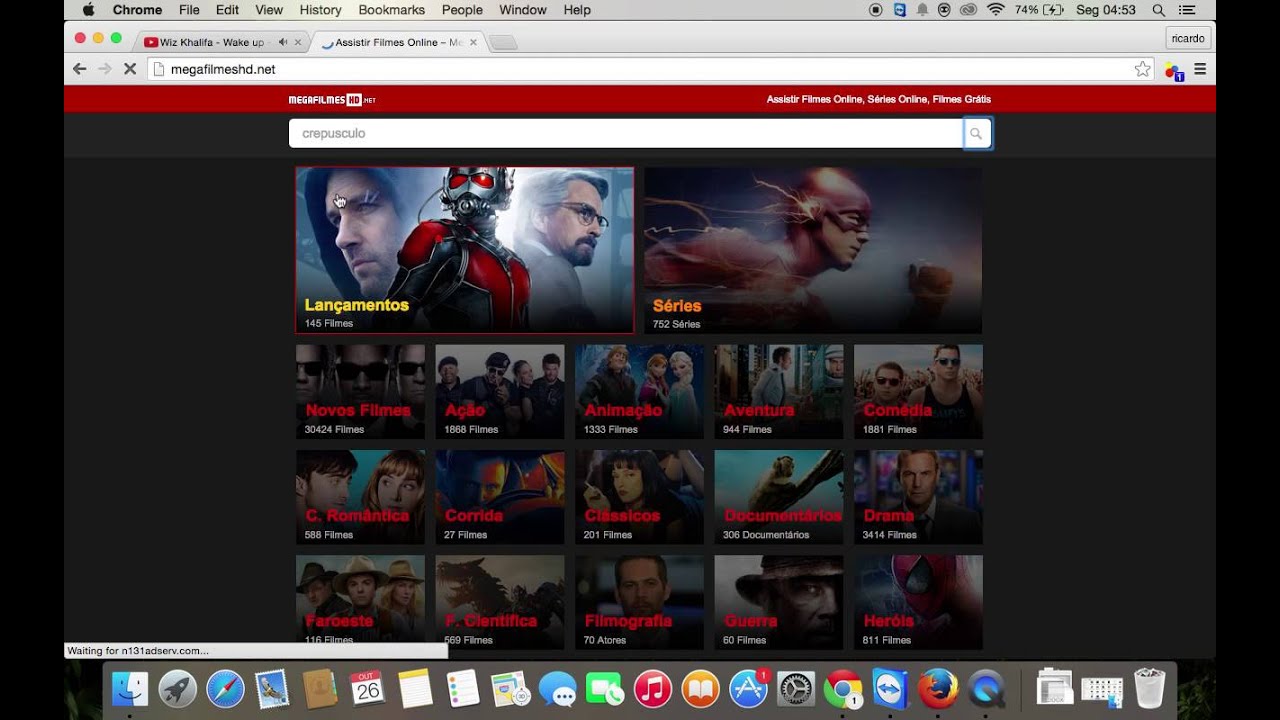
Task: Open iTunes from the dock
Action: click(x=652, y=689)
